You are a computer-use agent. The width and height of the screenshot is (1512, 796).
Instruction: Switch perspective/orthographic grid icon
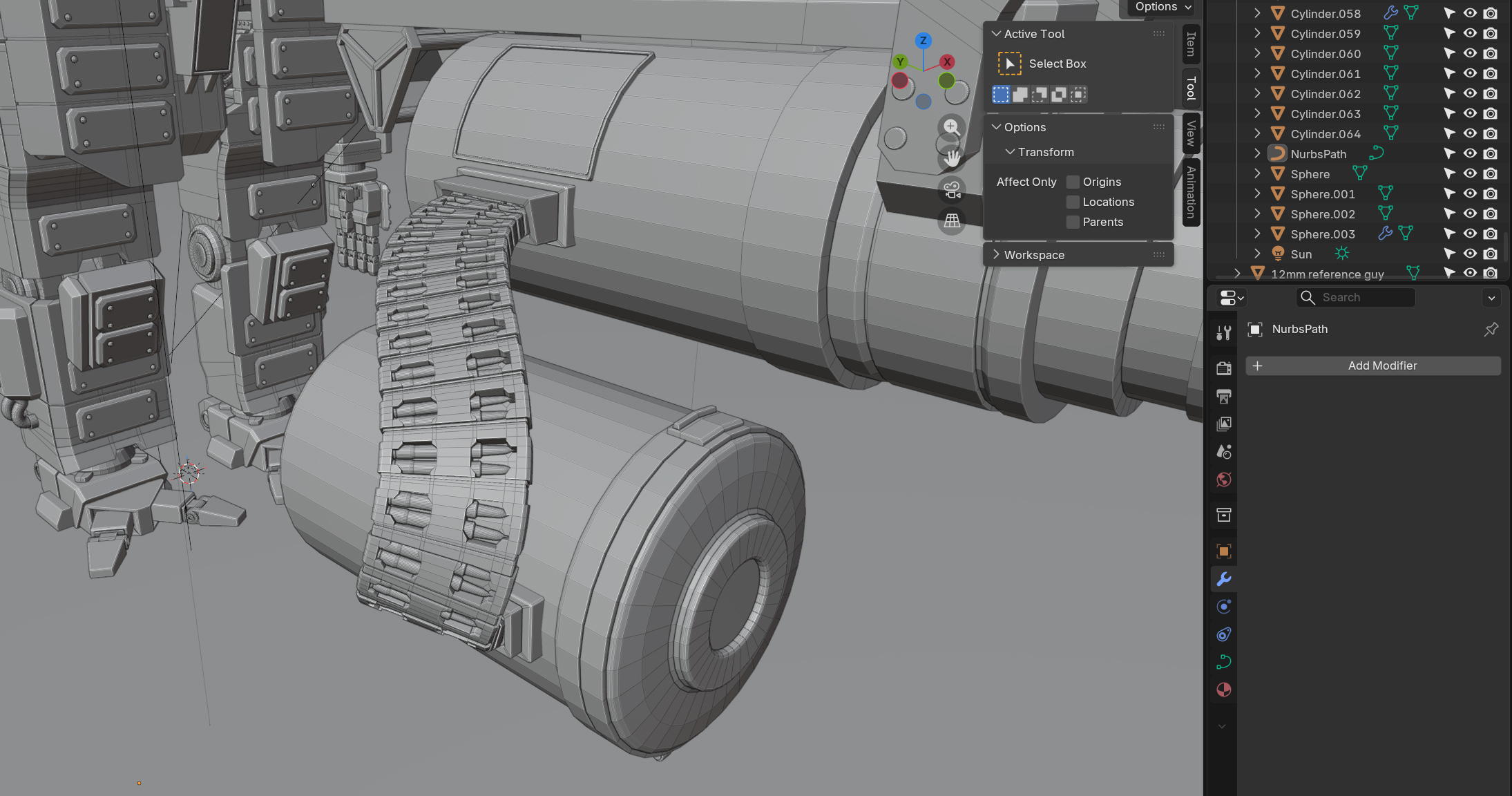click(952, 220)
